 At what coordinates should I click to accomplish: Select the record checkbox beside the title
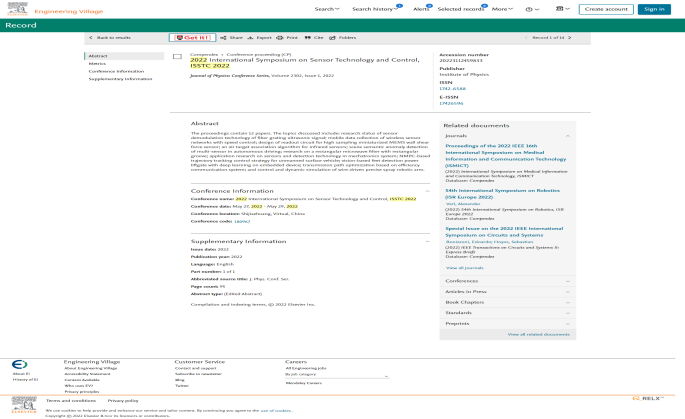[178, 57]
